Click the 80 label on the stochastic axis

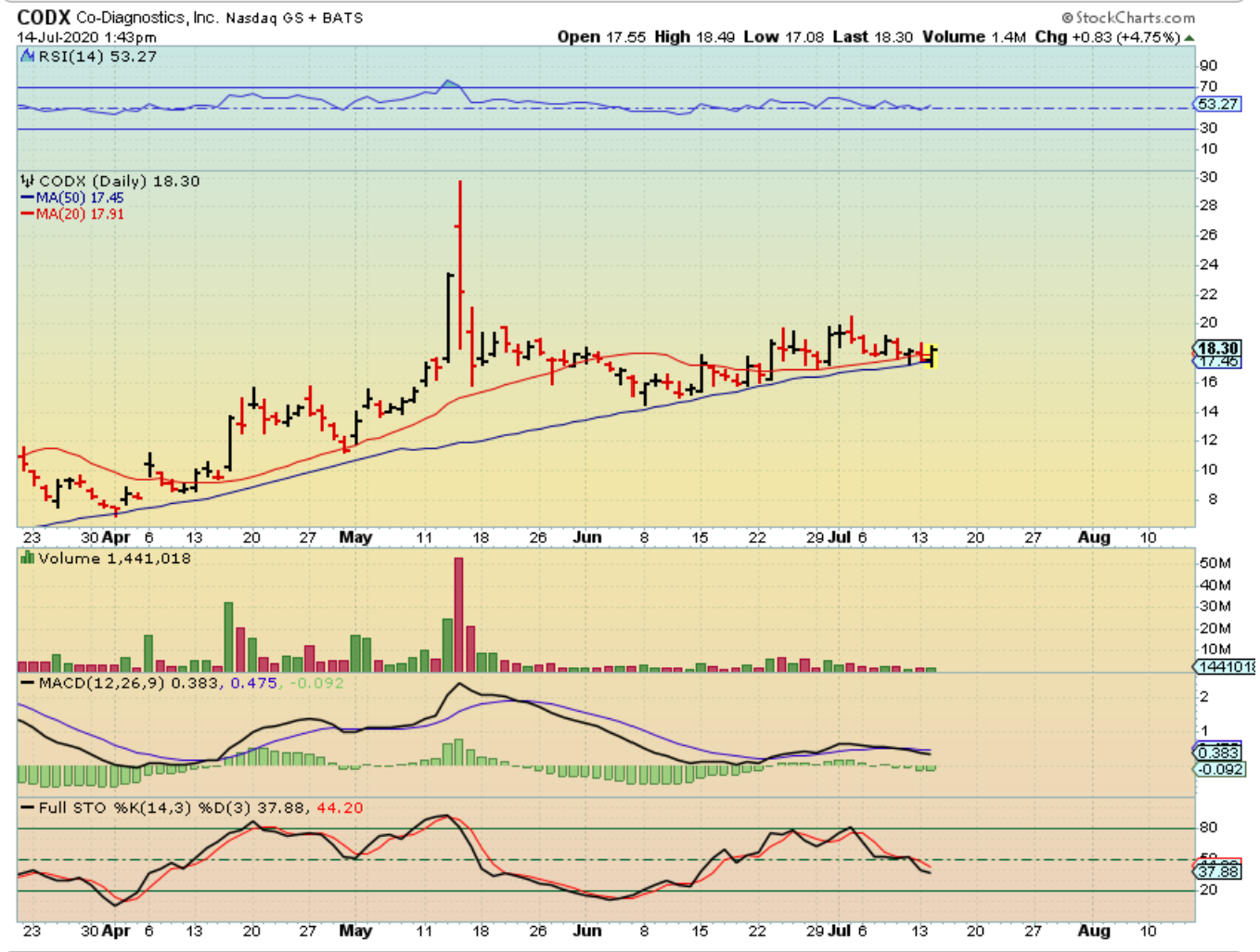1208,828
